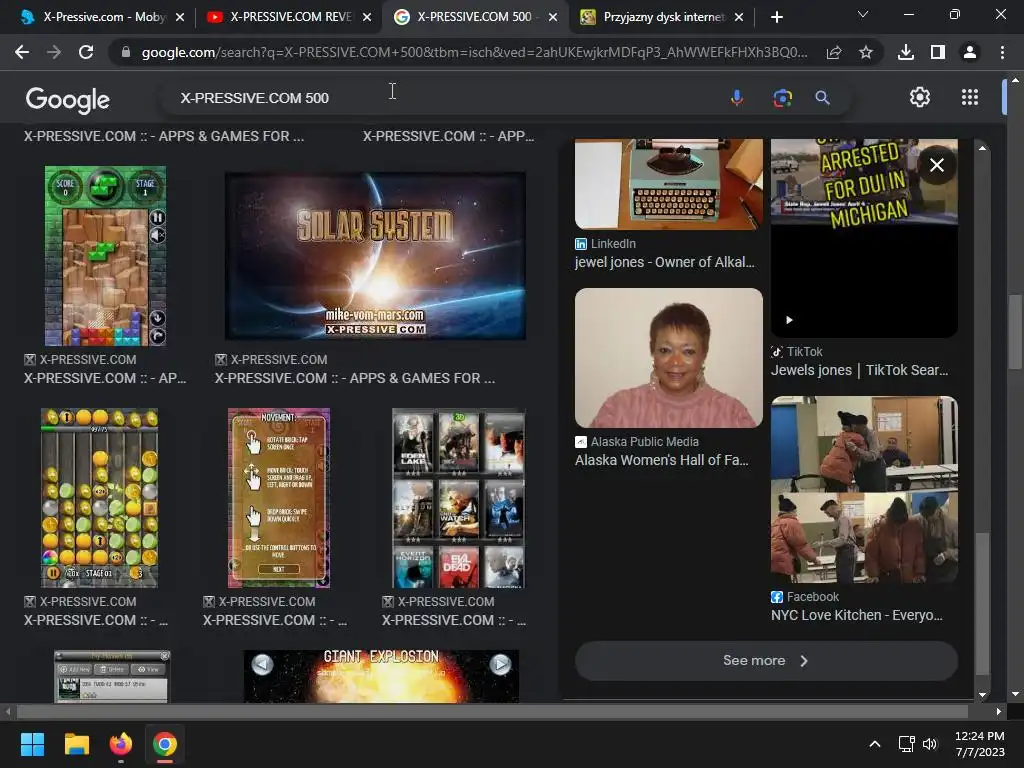This screenshot has width=1024, height=768.
Task: Open the Windows Start menu
Action: click(x=32, y=744)
